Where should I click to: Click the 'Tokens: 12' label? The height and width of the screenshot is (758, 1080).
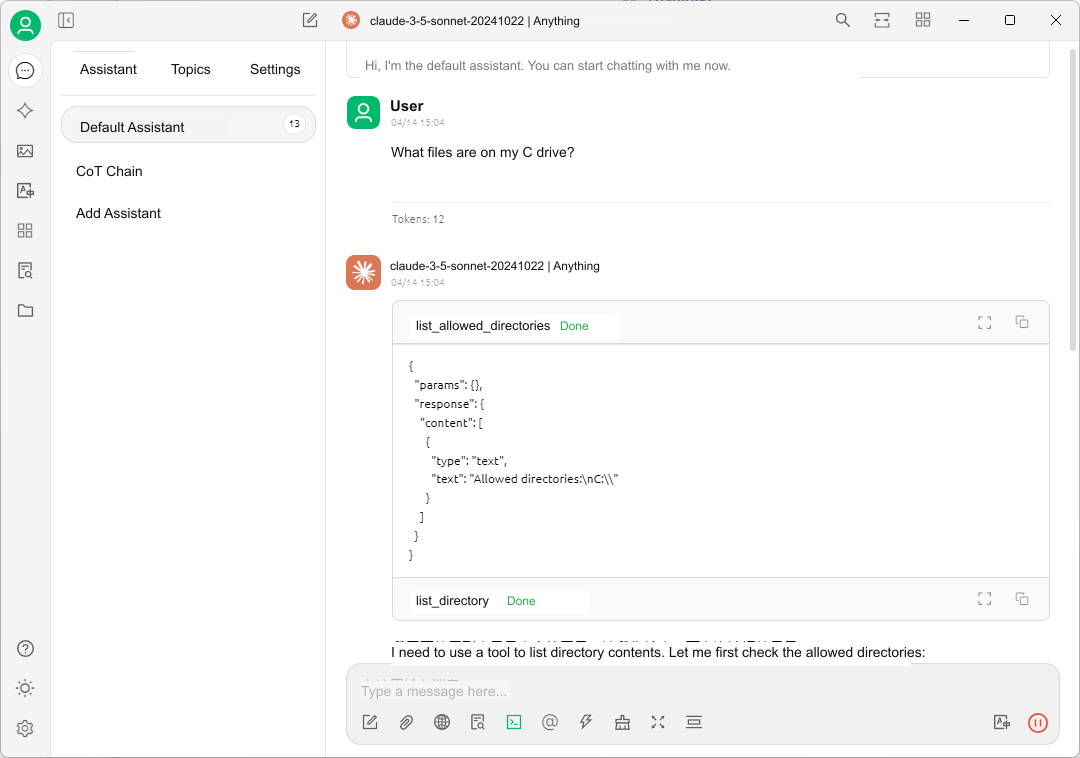coord(418,219)
